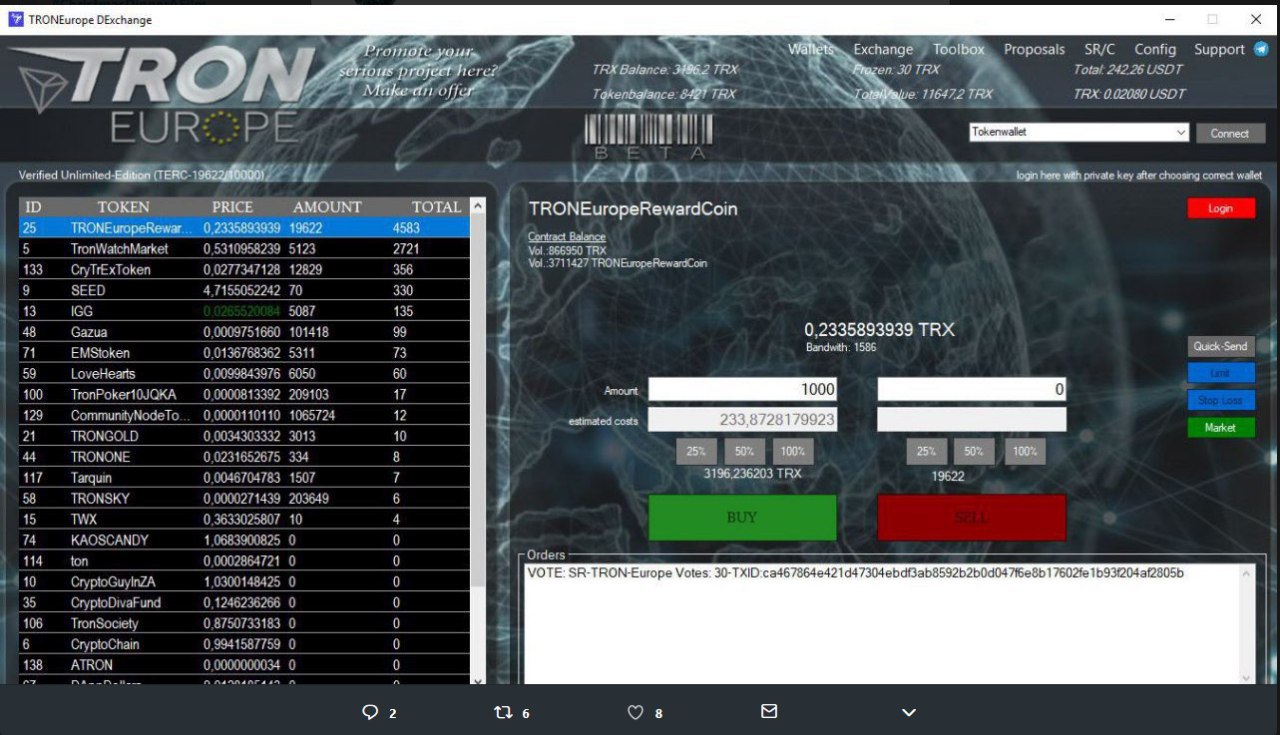Image resolution: width=1280 pixels, height=735 pixels.
Task: Select the CryptoGuyInZA row
Action: 243,582
